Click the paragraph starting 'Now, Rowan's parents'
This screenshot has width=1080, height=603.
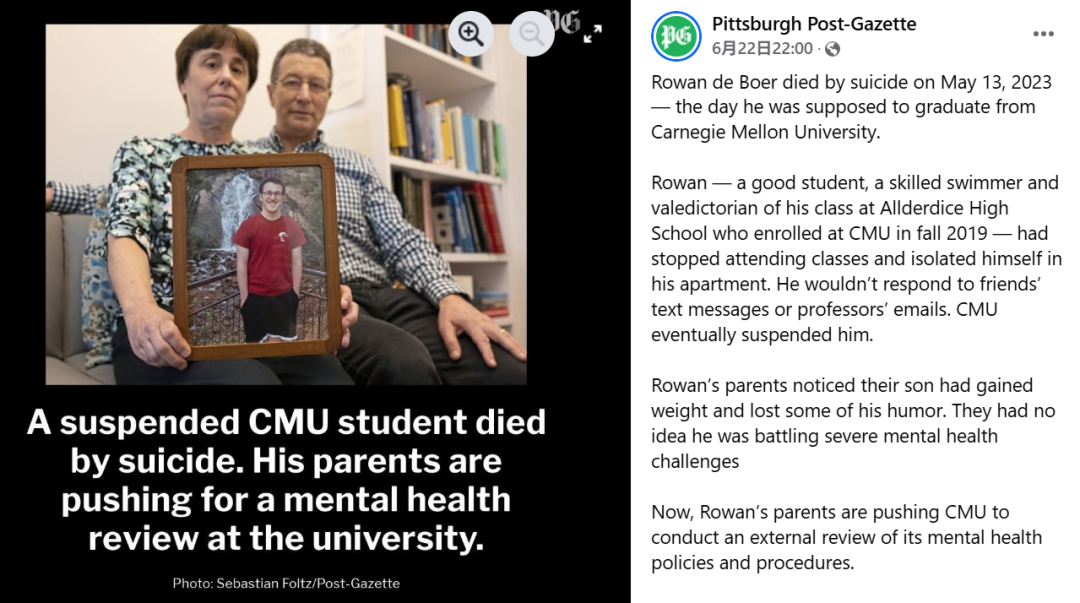[847, 538]
